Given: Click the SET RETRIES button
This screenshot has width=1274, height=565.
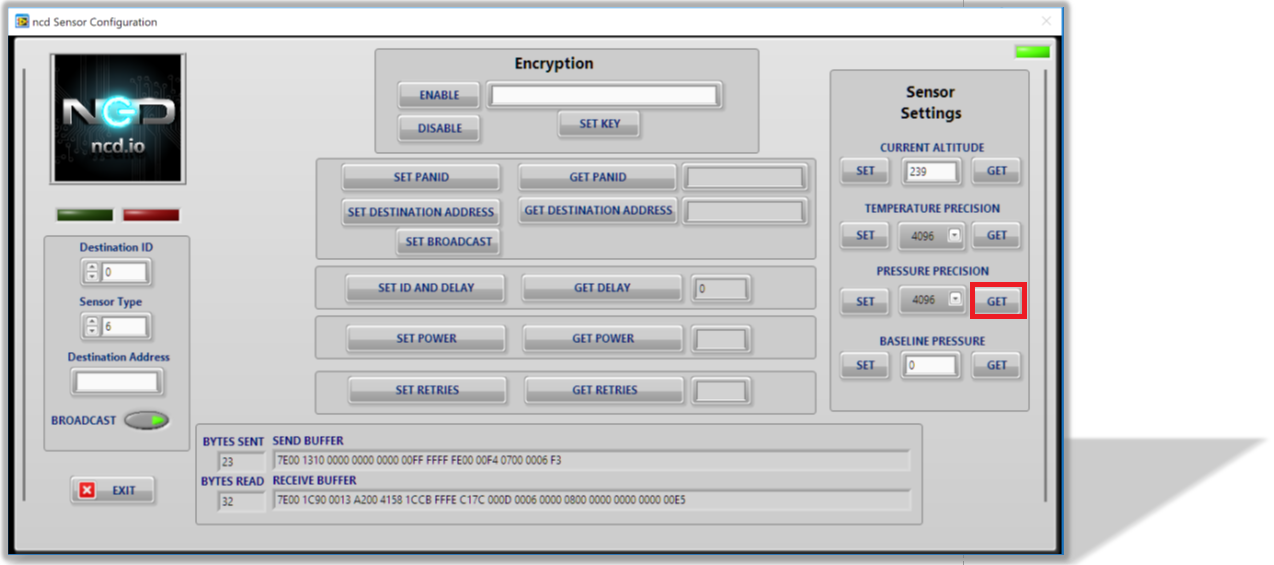Looking at the screenshot, I should 427,390.
